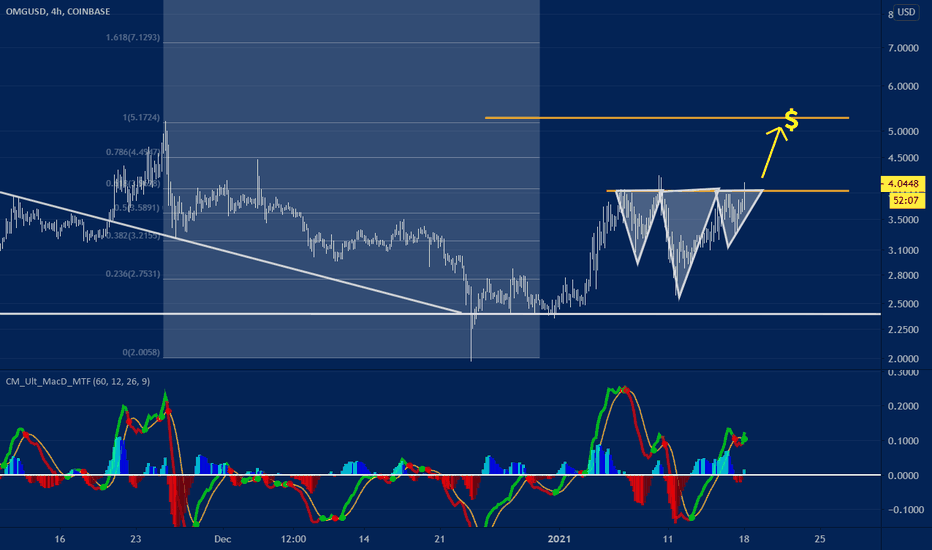The image size is (932, 550).
Task: Click the 3.5000 price axis label
Action: [x=903, y=220]
